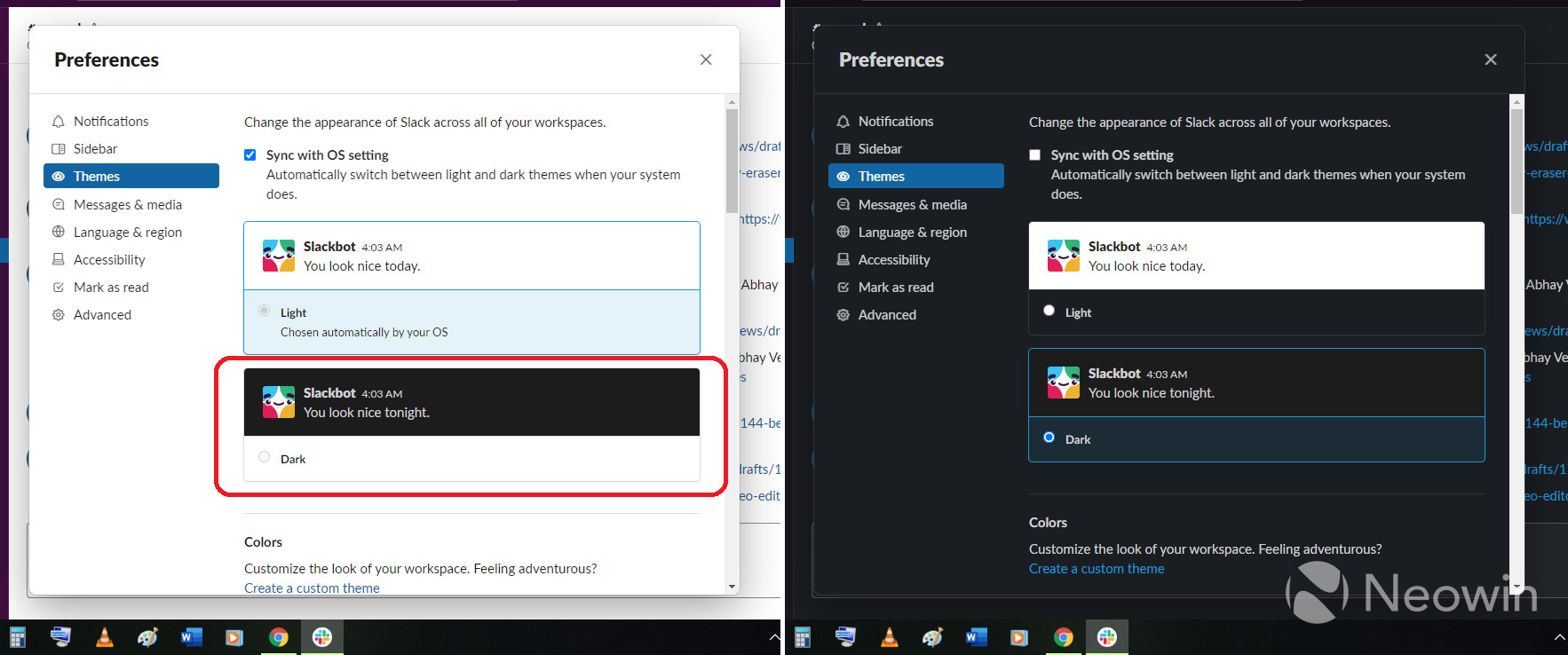Select Dark radio button in light Preferences
Viewport: 1568px width, 655px height.
click(264, 457)
